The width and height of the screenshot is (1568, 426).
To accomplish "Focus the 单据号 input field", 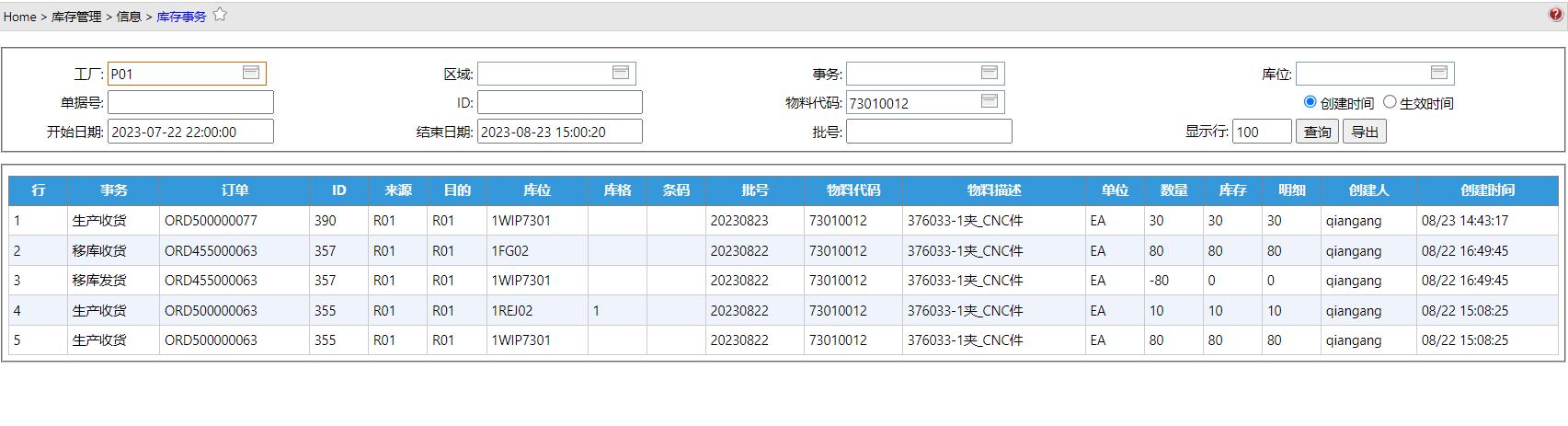I will pos(190,102).
